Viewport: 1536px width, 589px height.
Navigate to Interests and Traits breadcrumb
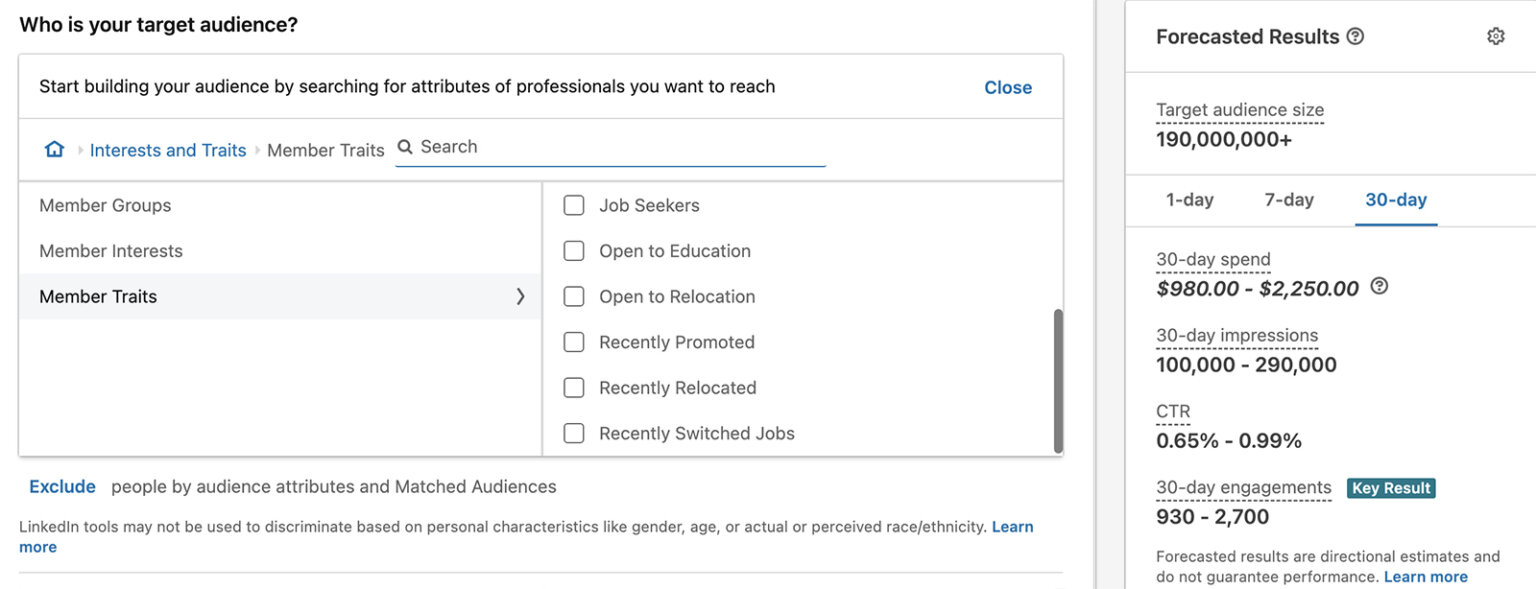click(167, 149)
